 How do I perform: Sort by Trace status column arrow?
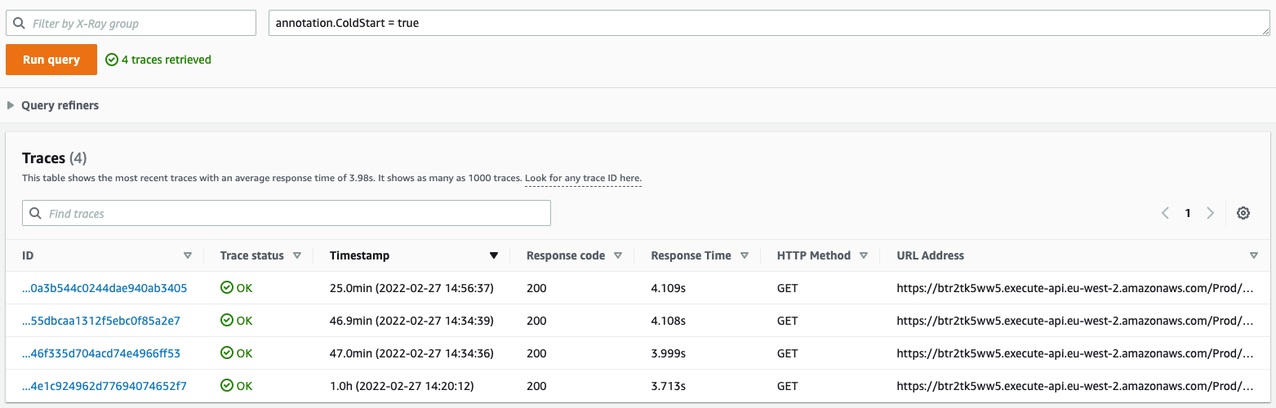(x=297, y=256)
